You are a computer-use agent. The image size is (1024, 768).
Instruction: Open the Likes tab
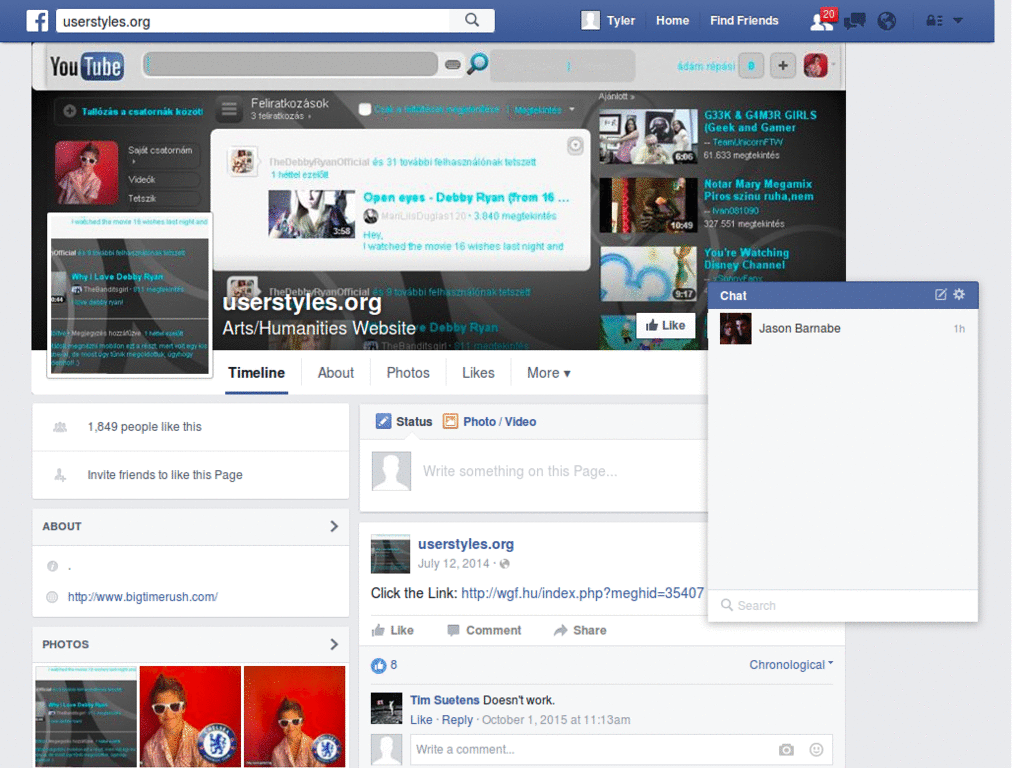click(x=478, y=373)
